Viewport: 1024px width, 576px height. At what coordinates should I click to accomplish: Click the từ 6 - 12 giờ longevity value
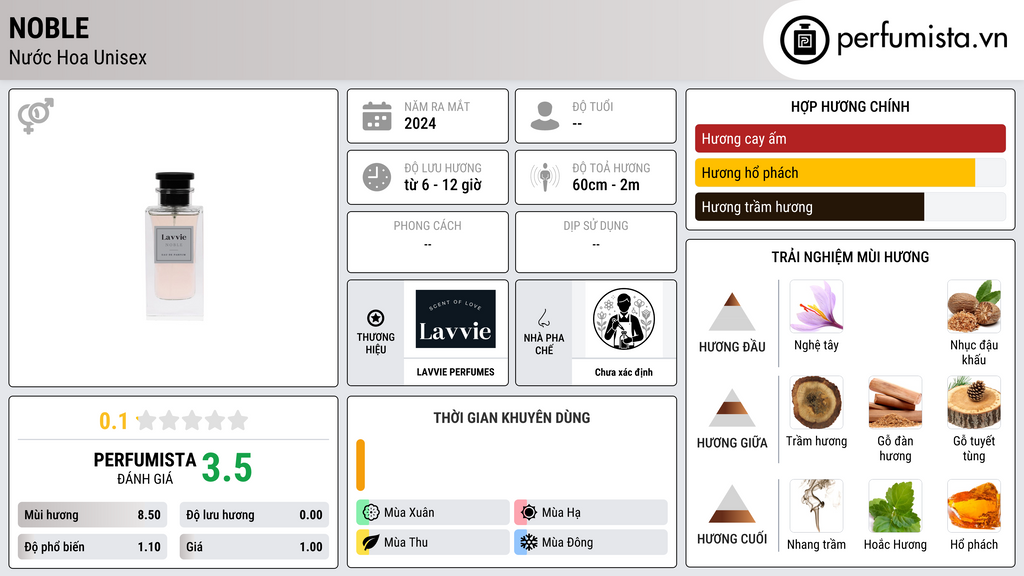pos(443,185)
